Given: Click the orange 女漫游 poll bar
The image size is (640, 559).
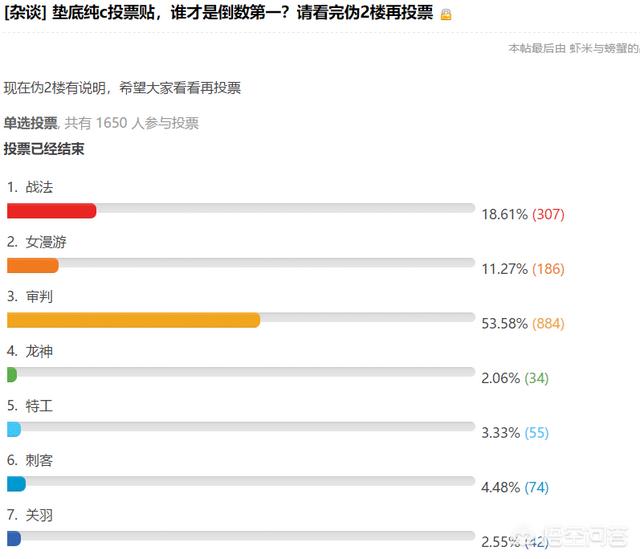Looking at the screenshot, I should (33, 265).
